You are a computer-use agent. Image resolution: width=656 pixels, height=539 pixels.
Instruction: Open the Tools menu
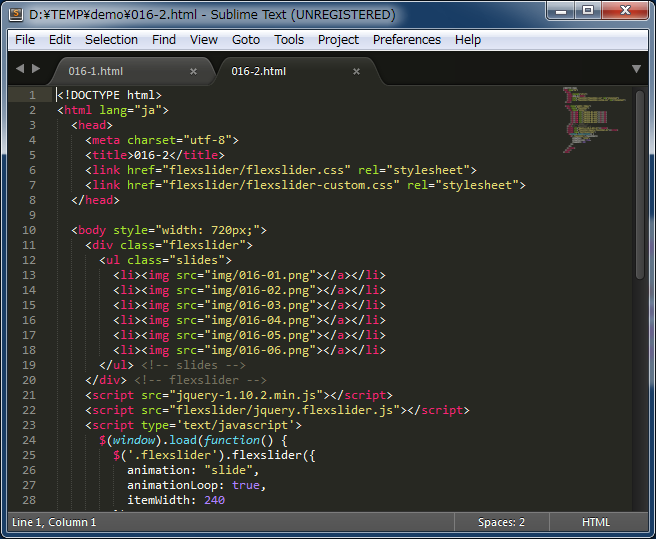tap(289, 40)
